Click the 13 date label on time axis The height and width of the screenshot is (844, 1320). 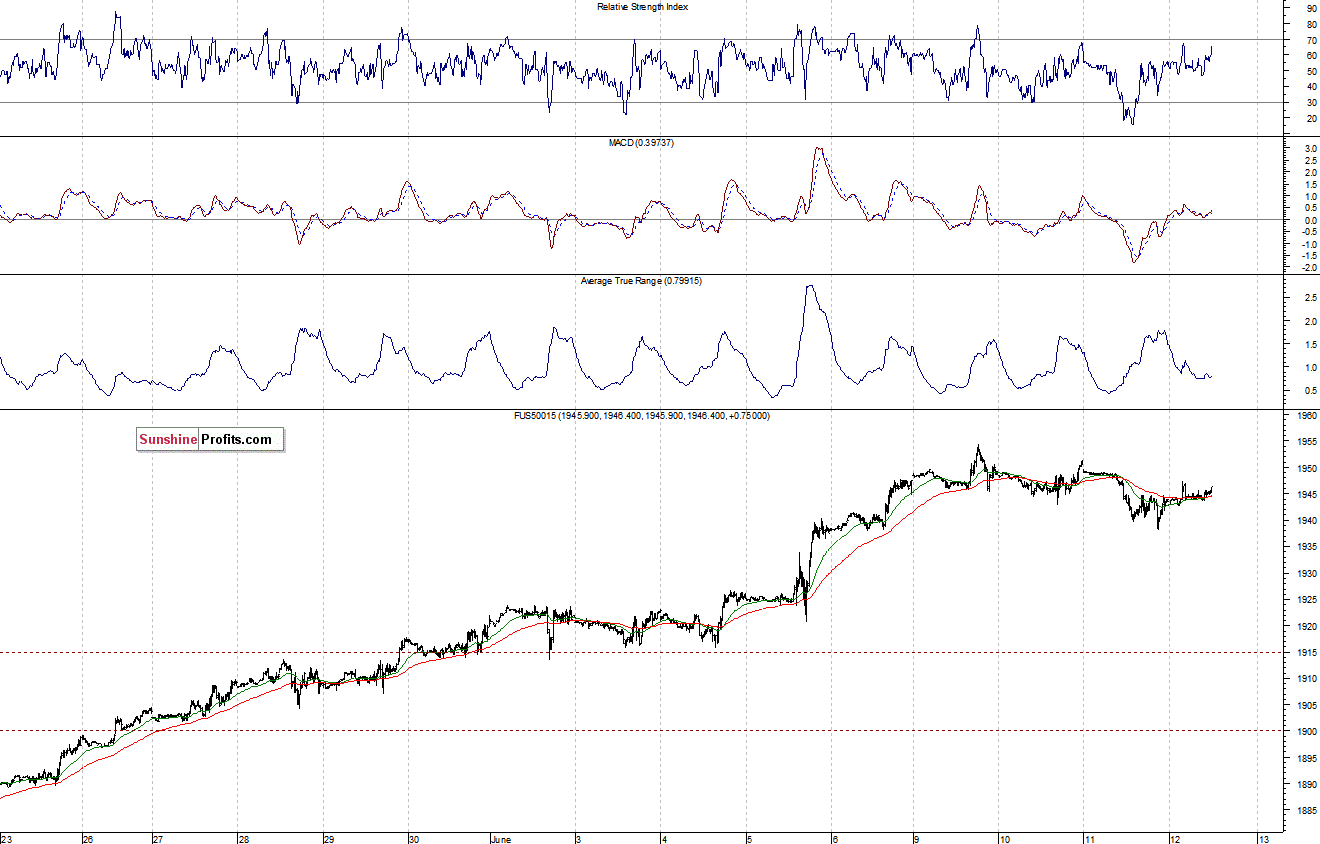pyautogui.click(x=1264, y=838)
